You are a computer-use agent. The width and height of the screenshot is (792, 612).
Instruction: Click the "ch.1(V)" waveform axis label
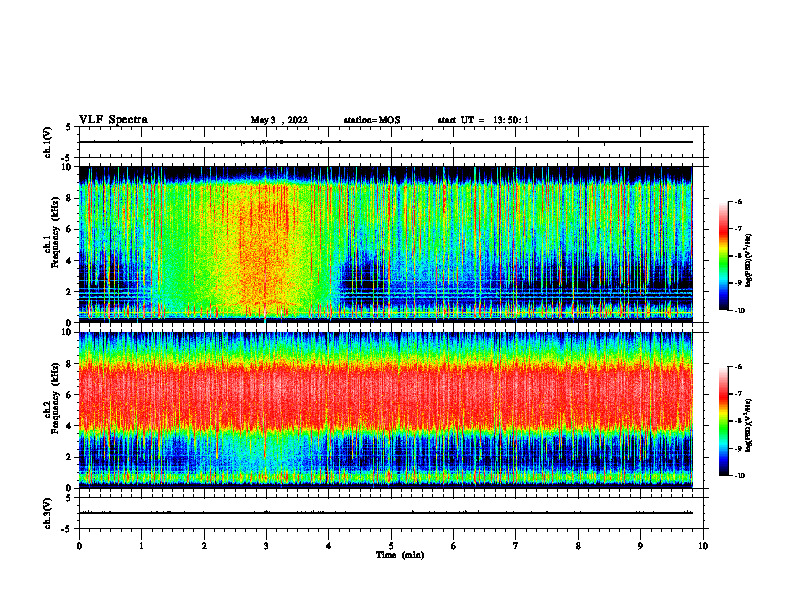click(x=48, y=142)
